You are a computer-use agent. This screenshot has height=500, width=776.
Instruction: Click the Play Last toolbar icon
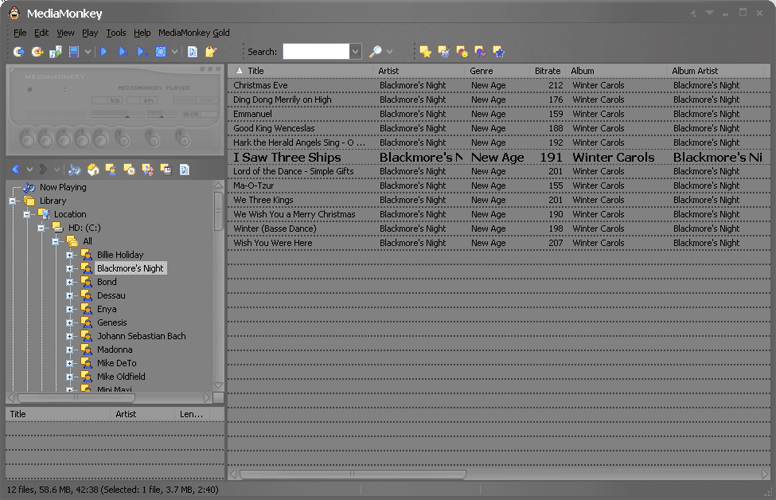pyautogui.click(x=142, y=51)
